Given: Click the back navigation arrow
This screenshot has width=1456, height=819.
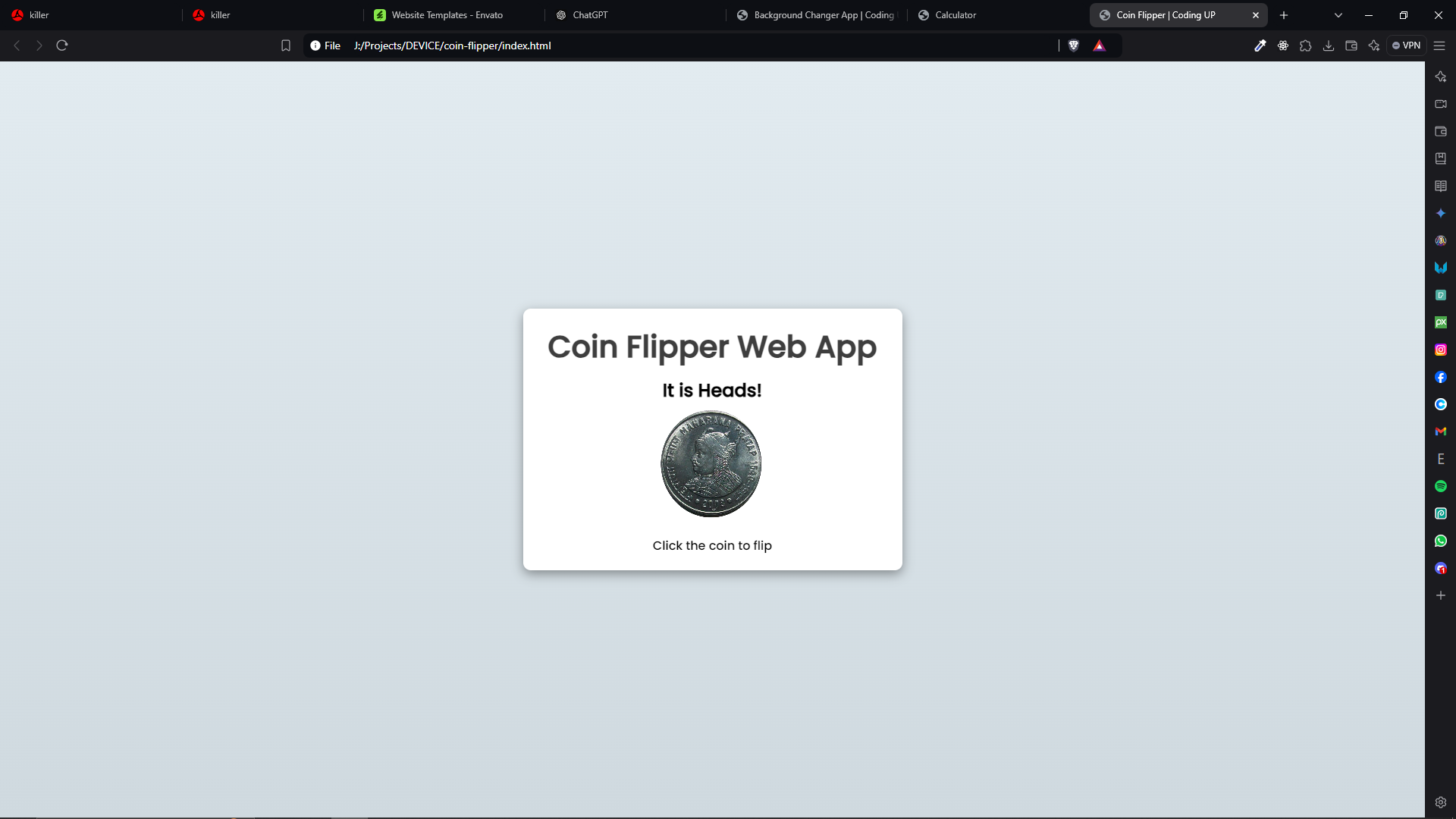Looking at the screenshot, I should point(17,45).
